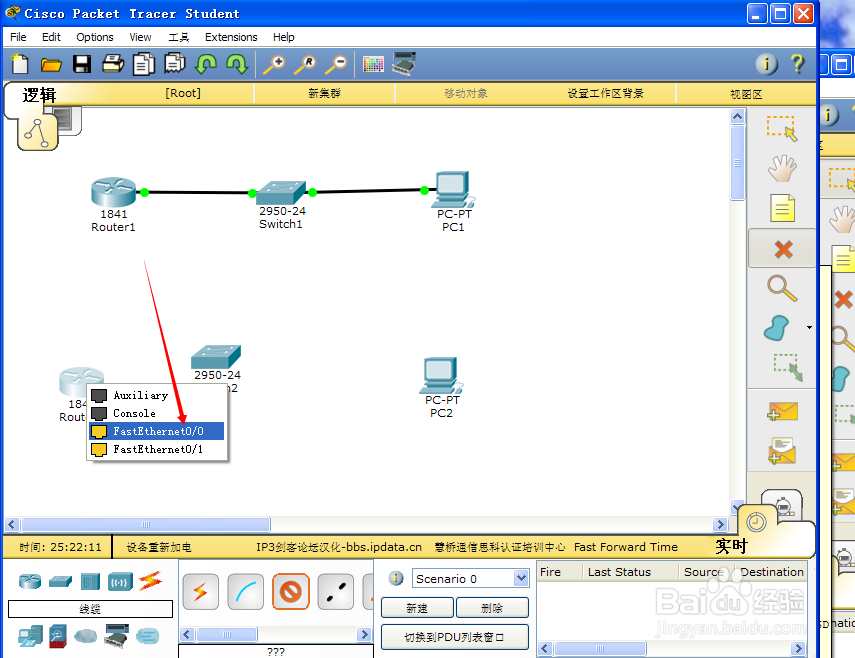
Task: Expand the Draw Polygon tool options arrow
Action: click(x=809, y=328)
